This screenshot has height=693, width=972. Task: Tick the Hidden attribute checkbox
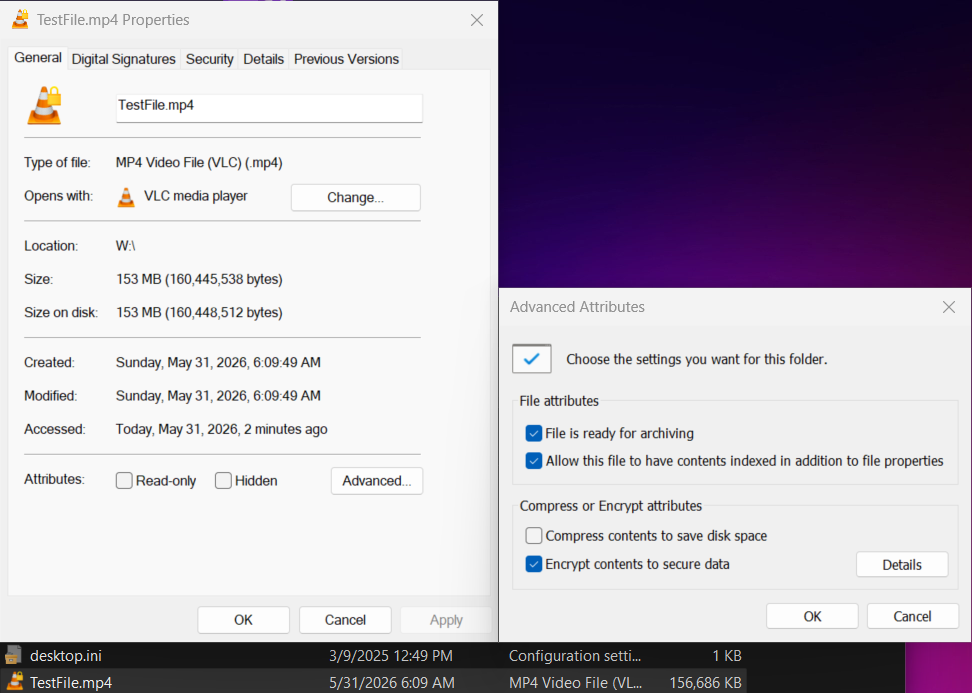coord(223,480)
